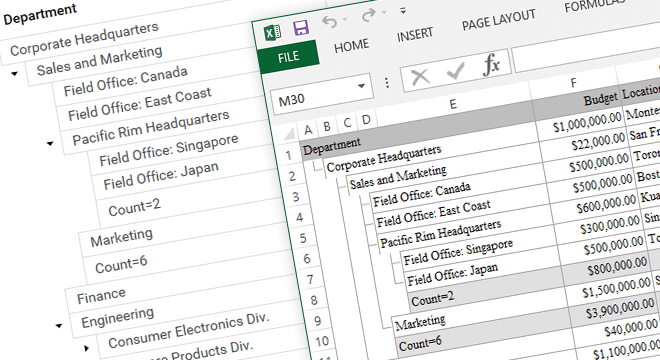Open the Name Box dropdown showing M30

[x=361, y=86]
